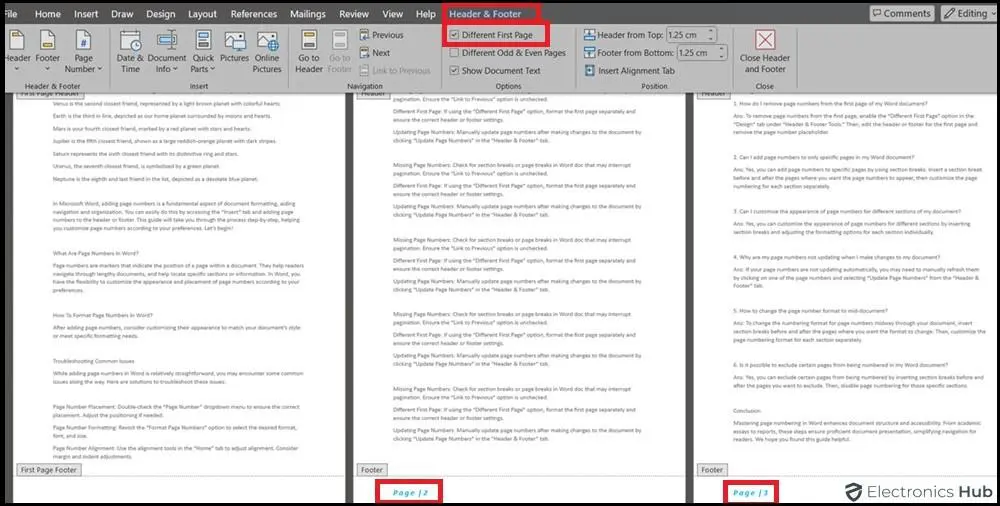
Task: Enable Different Odd & Even Pages
Action: 455,53
